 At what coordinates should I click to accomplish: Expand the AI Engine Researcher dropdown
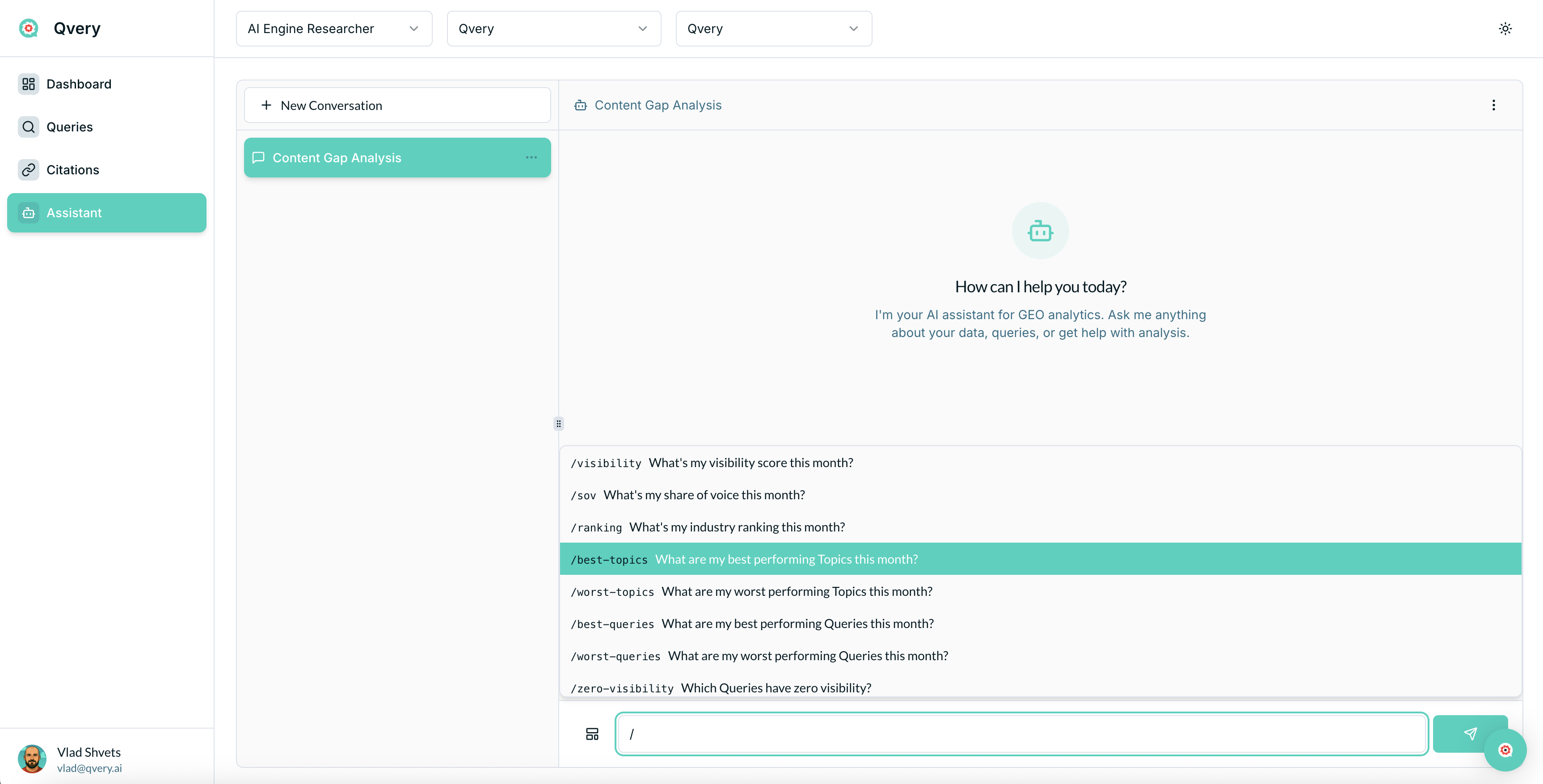click(333, 29)
